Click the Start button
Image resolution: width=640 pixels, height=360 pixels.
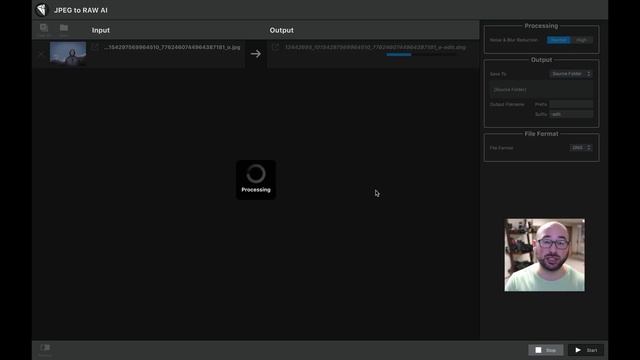(x=586, y=350)
